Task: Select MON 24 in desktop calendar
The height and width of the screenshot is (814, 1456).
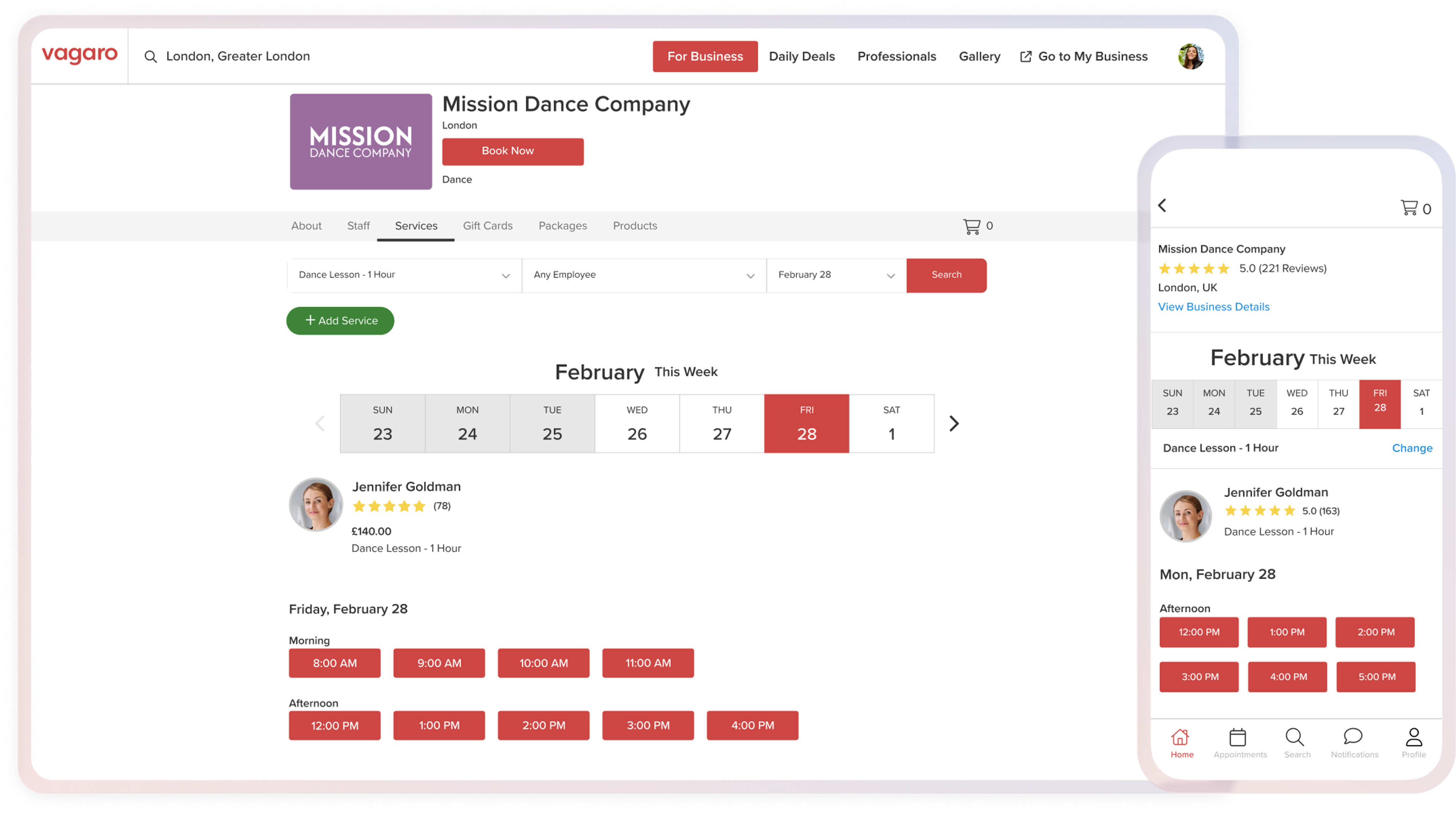Action: pyautogui.click(x=468, y=423)
